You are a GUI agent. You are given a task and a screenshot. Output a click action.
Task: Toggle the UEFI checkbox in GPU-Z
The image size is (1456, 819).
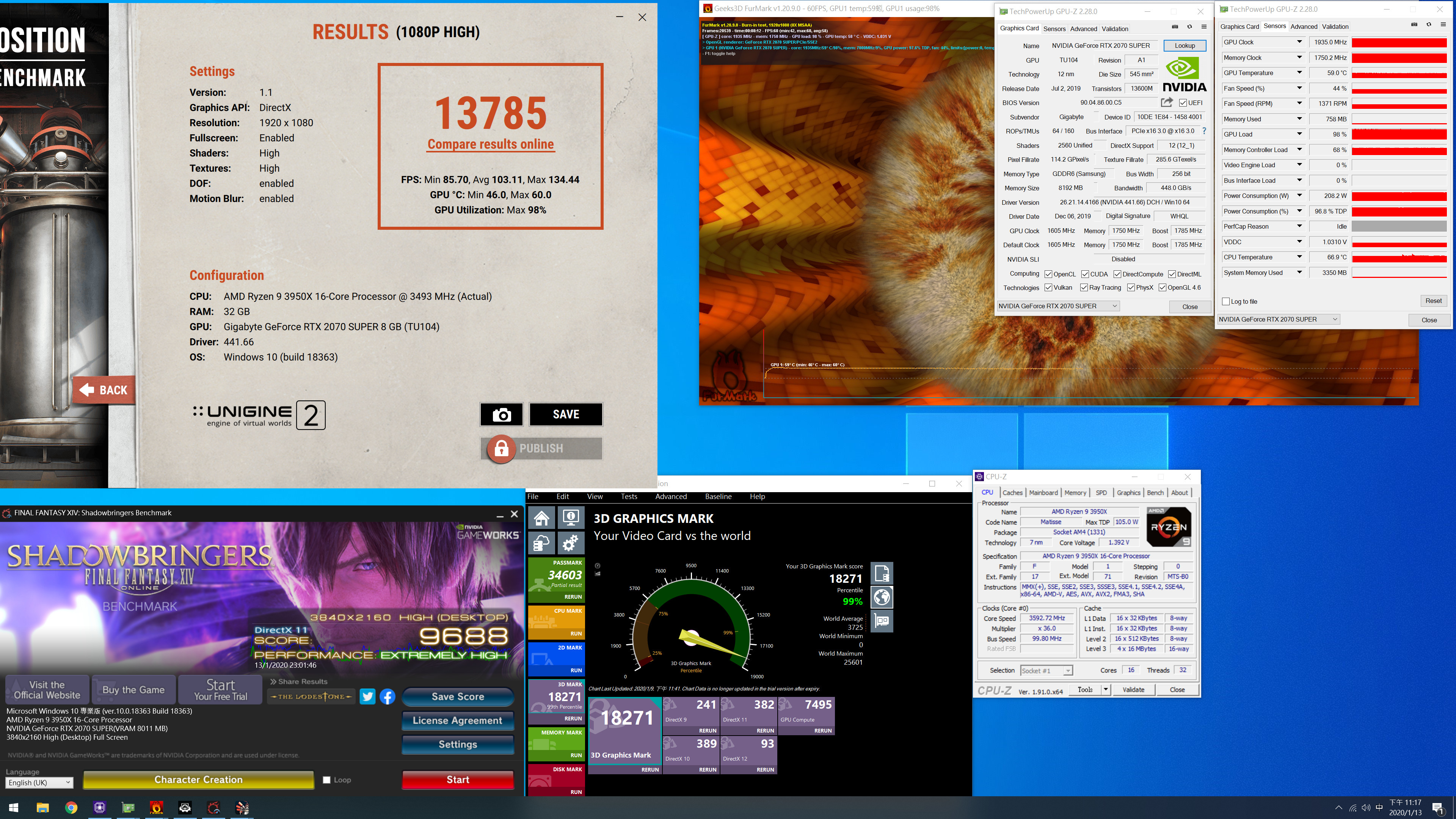click(x=1183, y=103)
